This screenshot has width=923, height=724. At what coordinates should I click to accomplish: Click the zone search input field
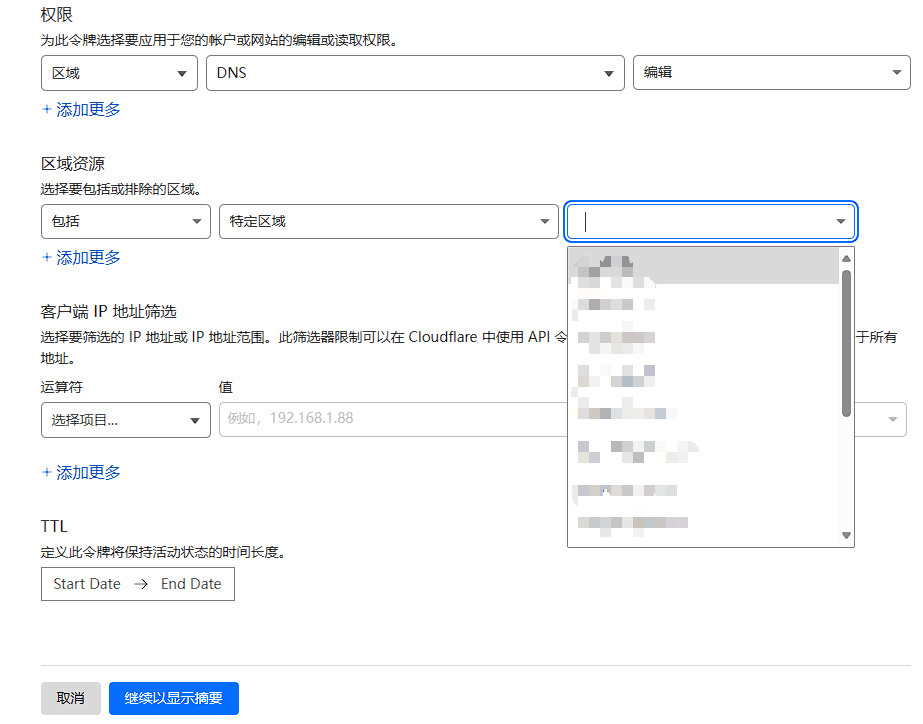700,221
